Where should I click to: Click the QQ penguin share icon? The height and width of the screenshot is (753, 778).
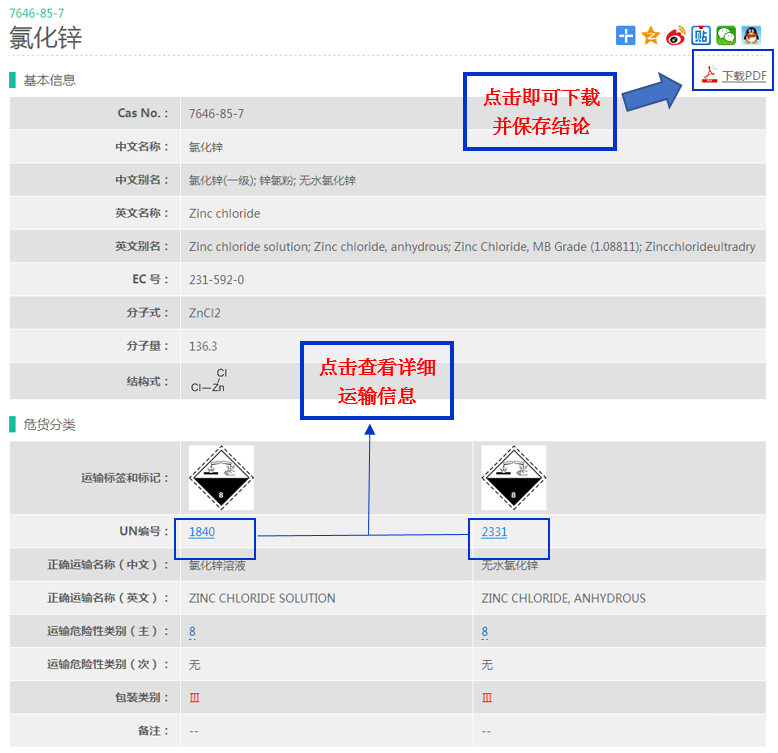(x=751, y=36)
